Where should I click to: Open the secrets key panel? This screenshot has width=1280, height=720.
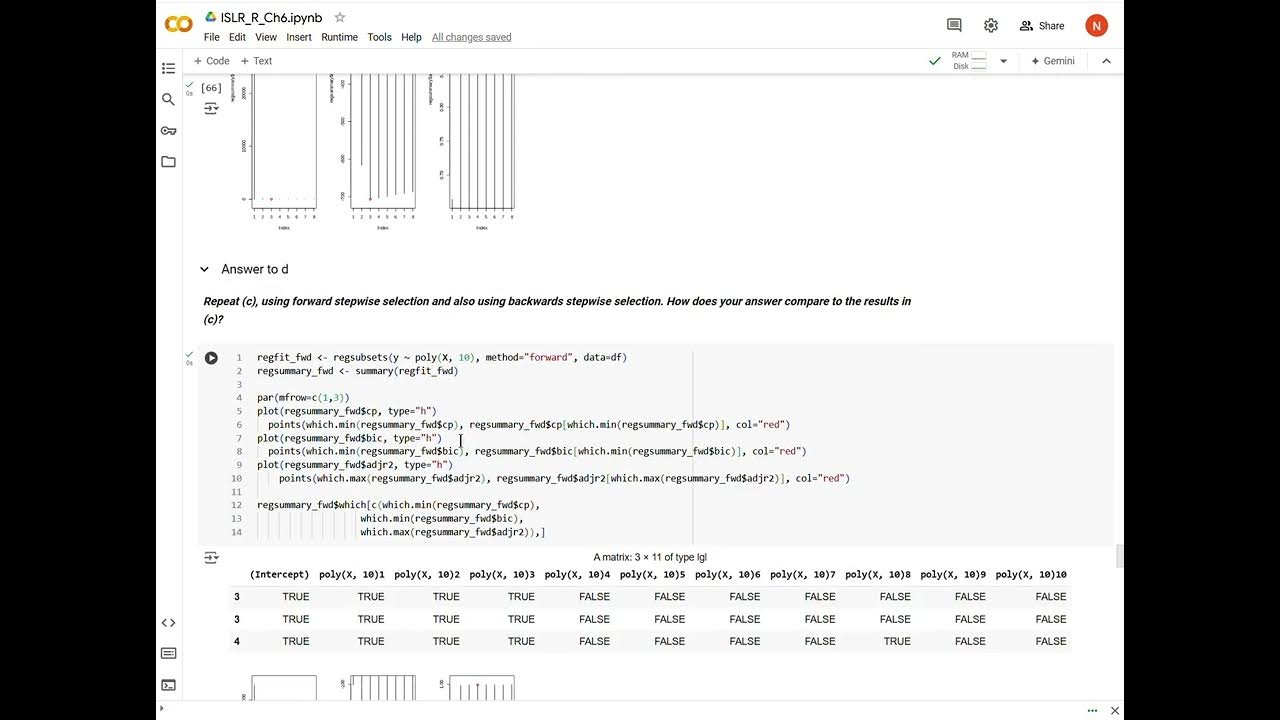coord(168,130)
